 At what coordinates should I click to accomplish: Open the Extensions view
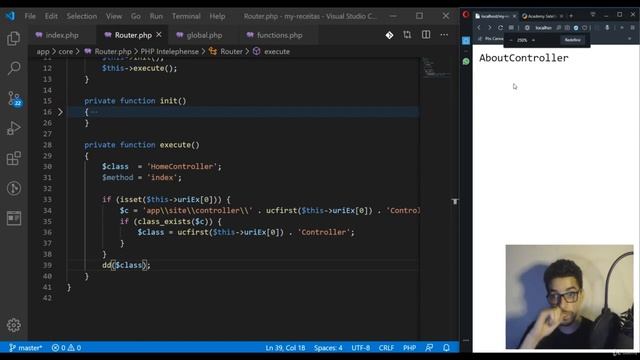pos(13,158)
